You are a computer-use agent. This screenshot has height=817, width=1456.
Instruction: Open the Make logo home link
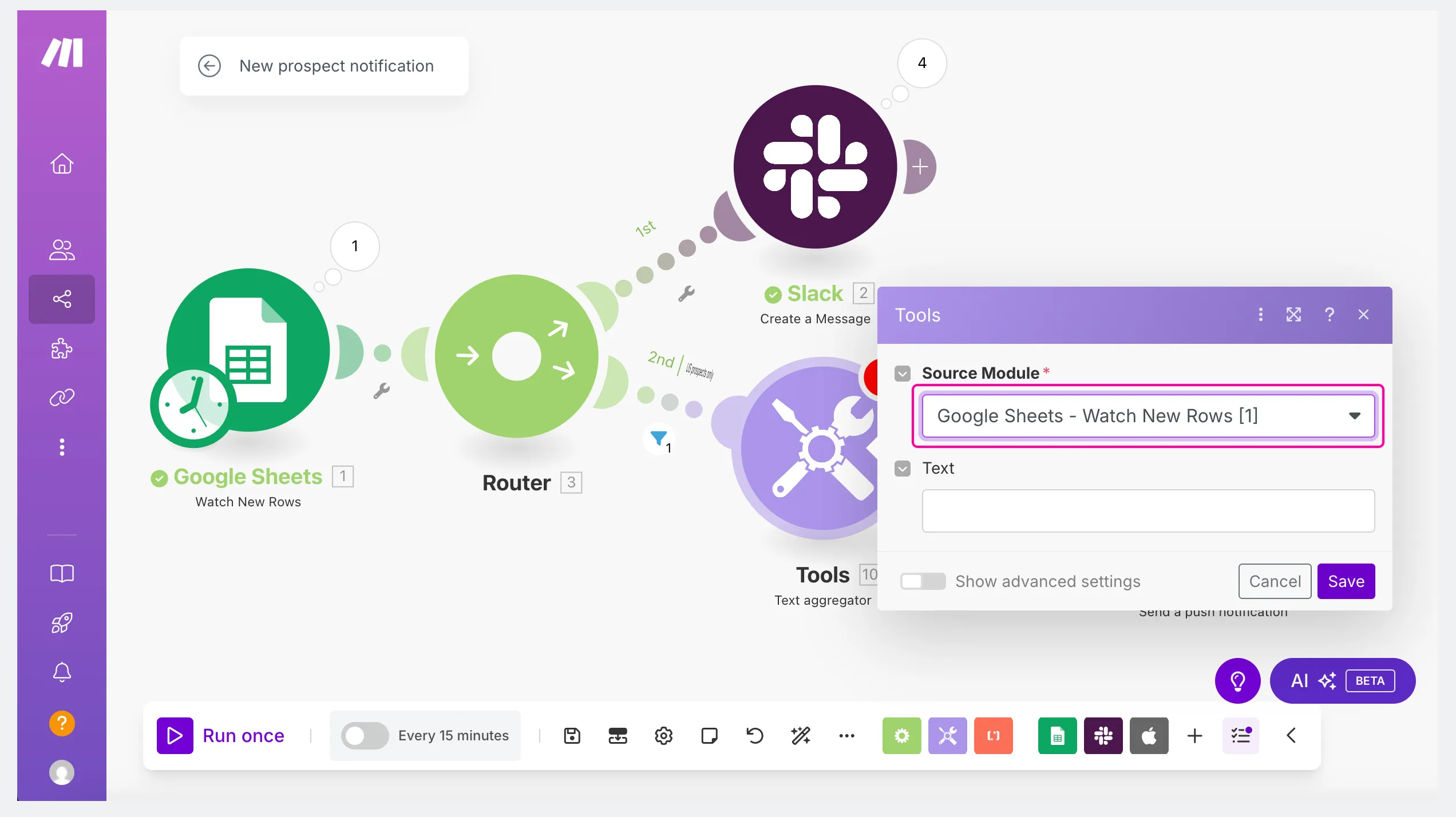click(62, 53)
